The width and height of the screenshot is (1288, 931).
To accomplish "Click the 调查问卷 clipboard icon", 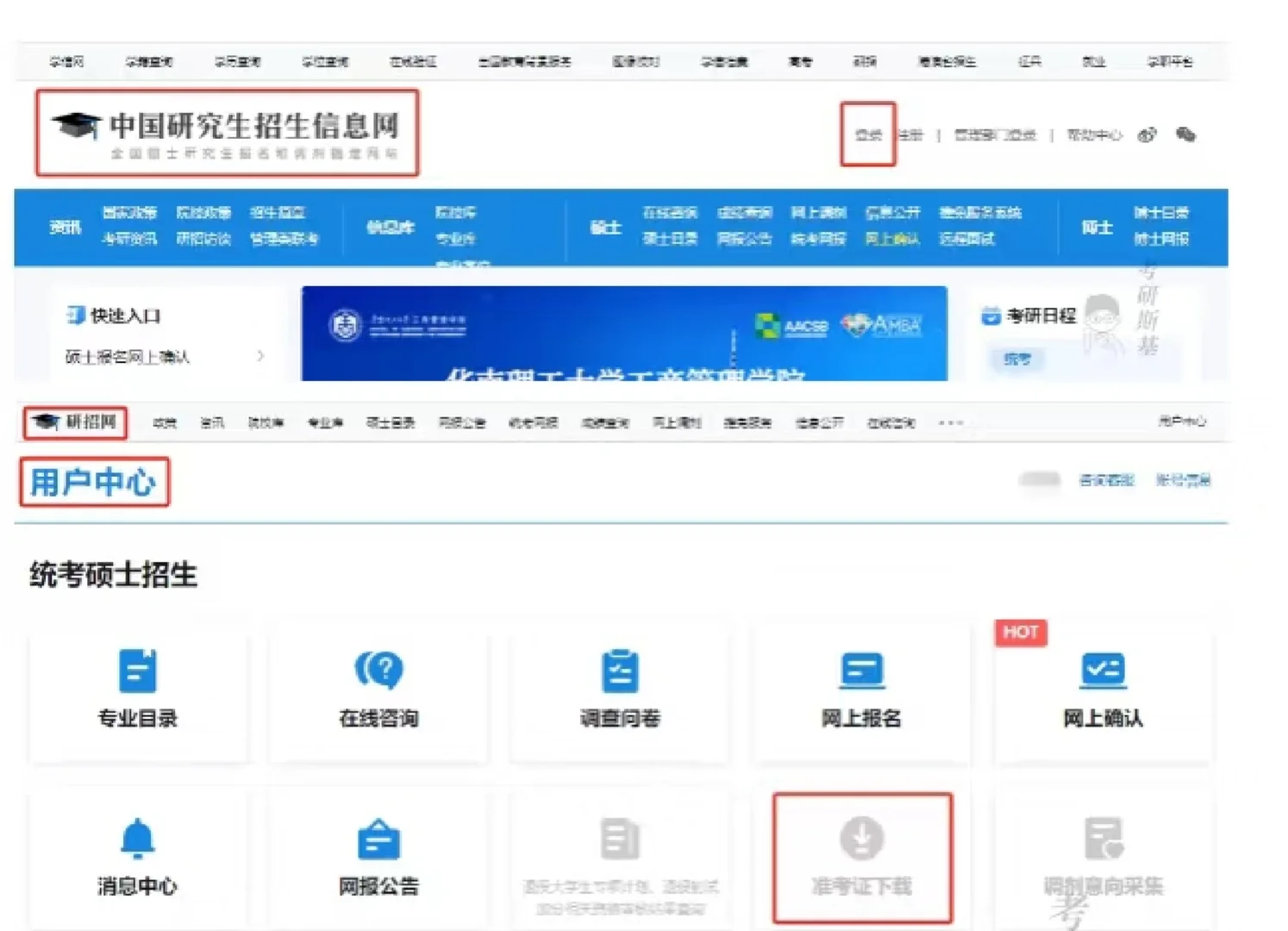I will tap(621, 670).
